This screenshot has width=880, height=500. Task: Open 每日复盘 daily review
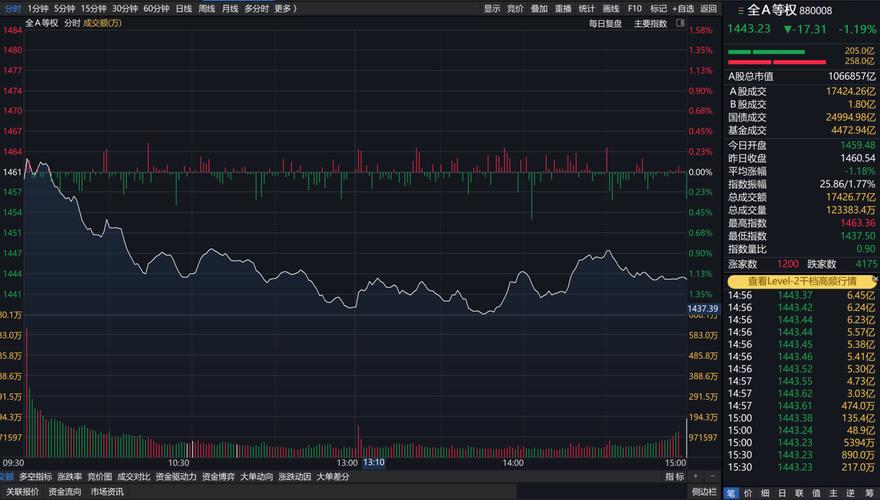point(605,24)
